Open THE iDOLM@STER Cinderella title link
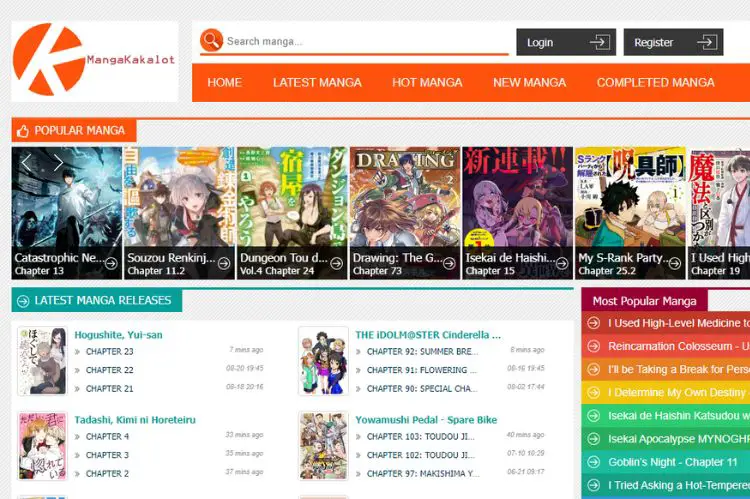 428,335
